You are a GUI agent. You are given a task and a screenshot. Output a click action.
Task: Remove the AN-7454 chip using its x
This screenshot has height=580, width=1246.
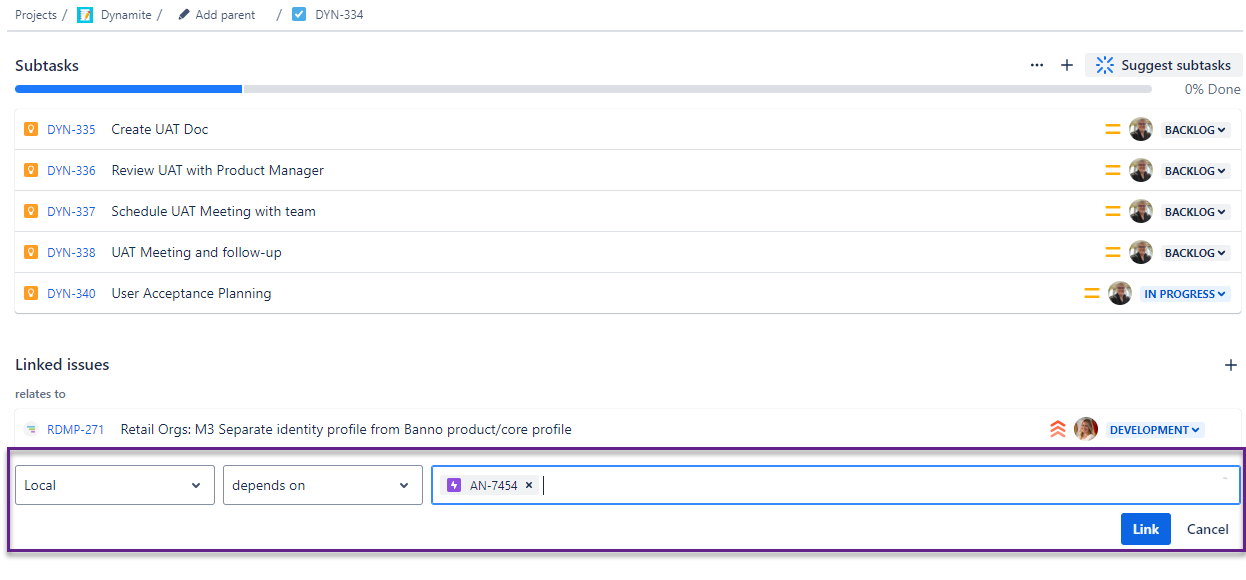tap(528, 484)
